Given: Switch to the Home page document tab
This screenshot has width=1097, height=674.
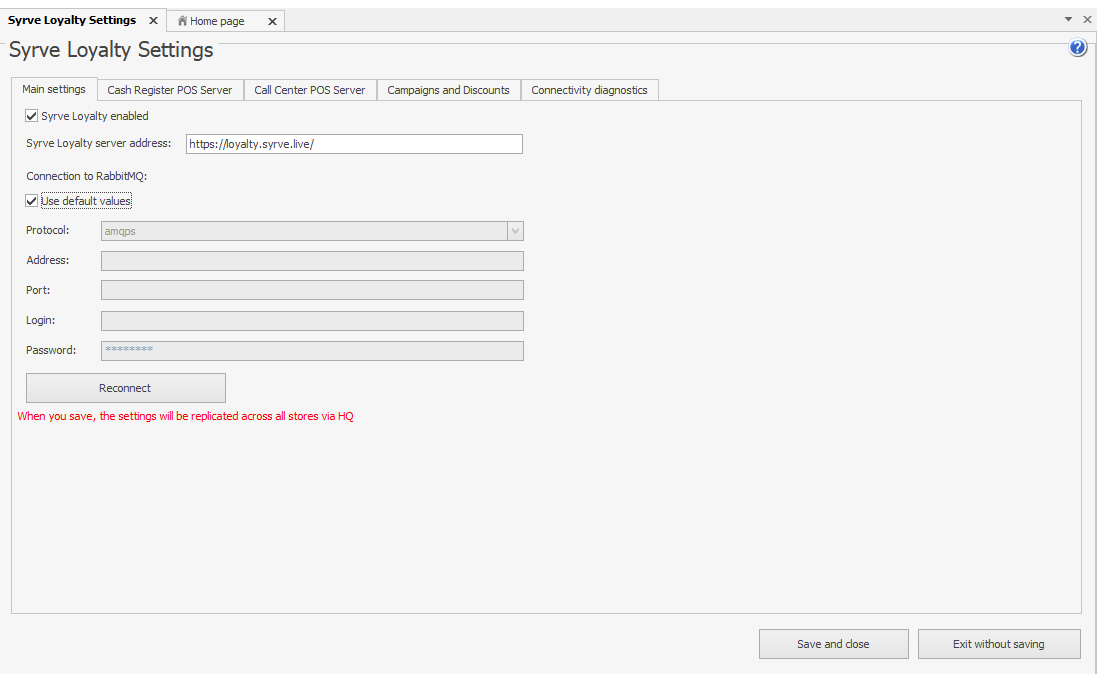Looking at the screenshot, I should coord(217,21).
